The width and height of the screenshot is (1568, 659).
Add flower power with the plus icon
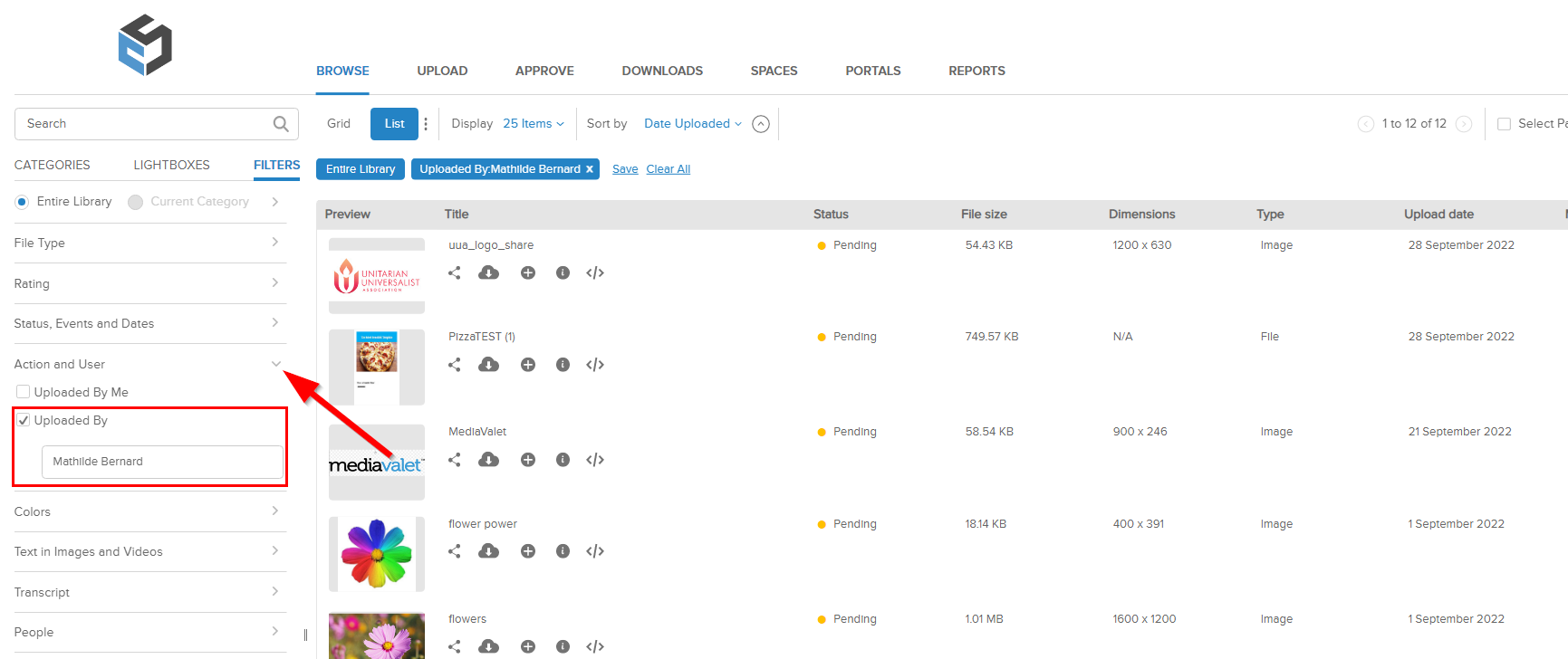(528, 551)
